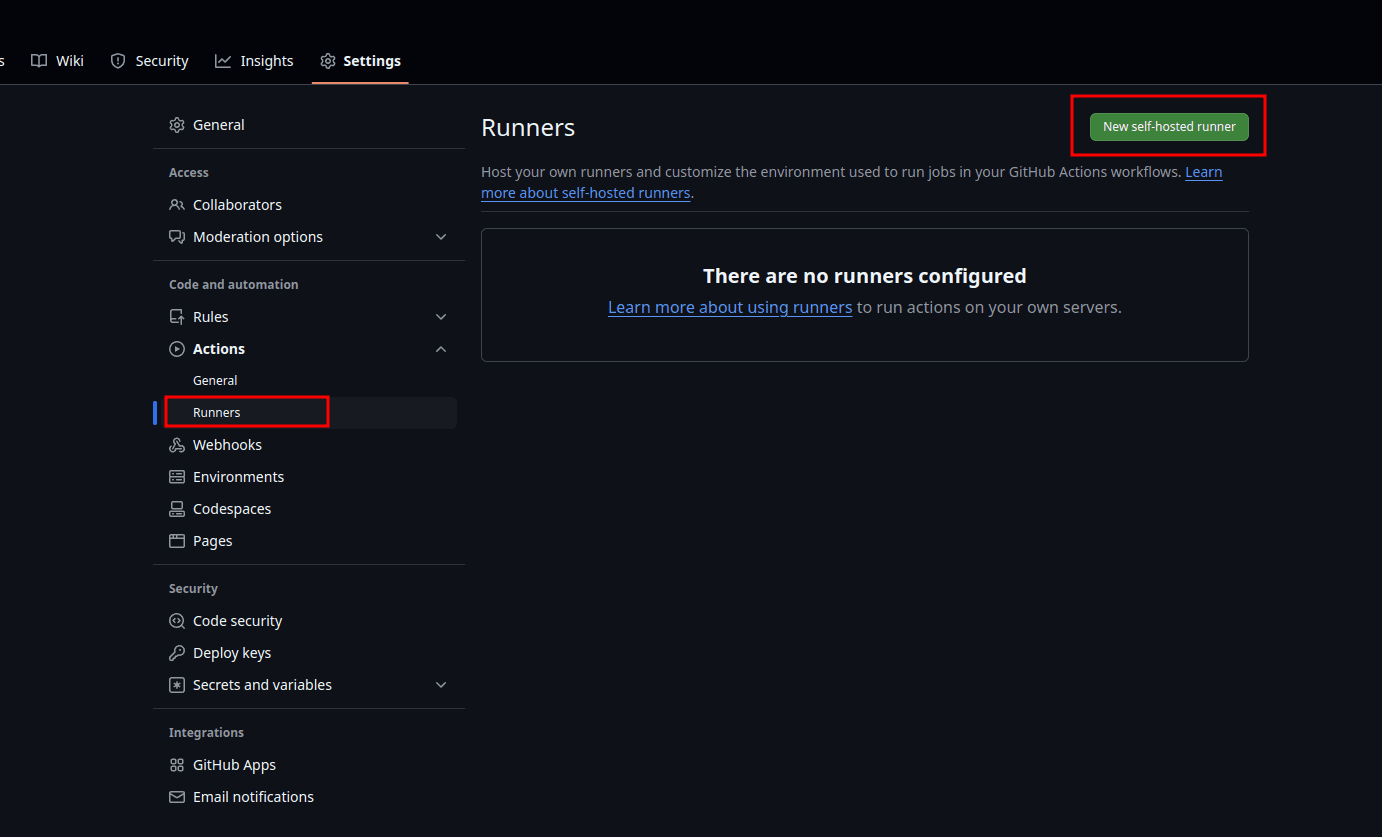Click the Deploy keys key icon

tap(176, 652)
